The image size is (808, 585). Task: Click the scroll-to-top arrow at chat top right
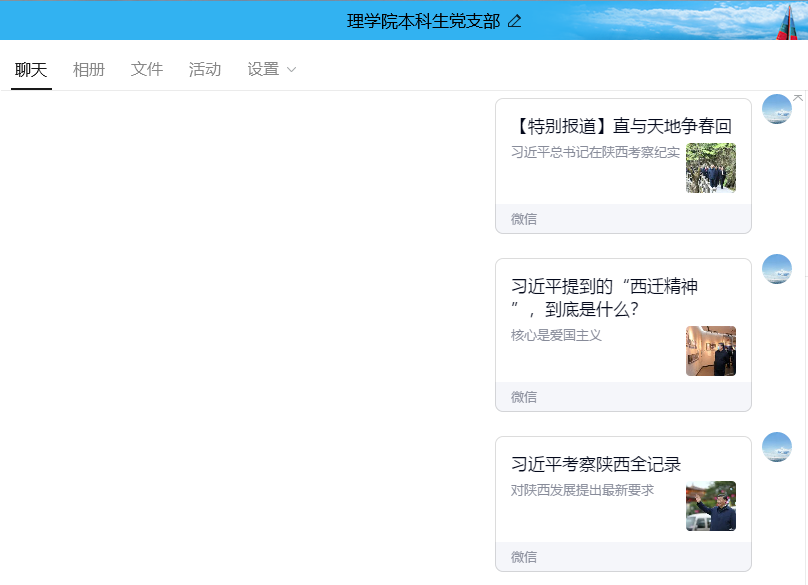(x=797, y=97)
